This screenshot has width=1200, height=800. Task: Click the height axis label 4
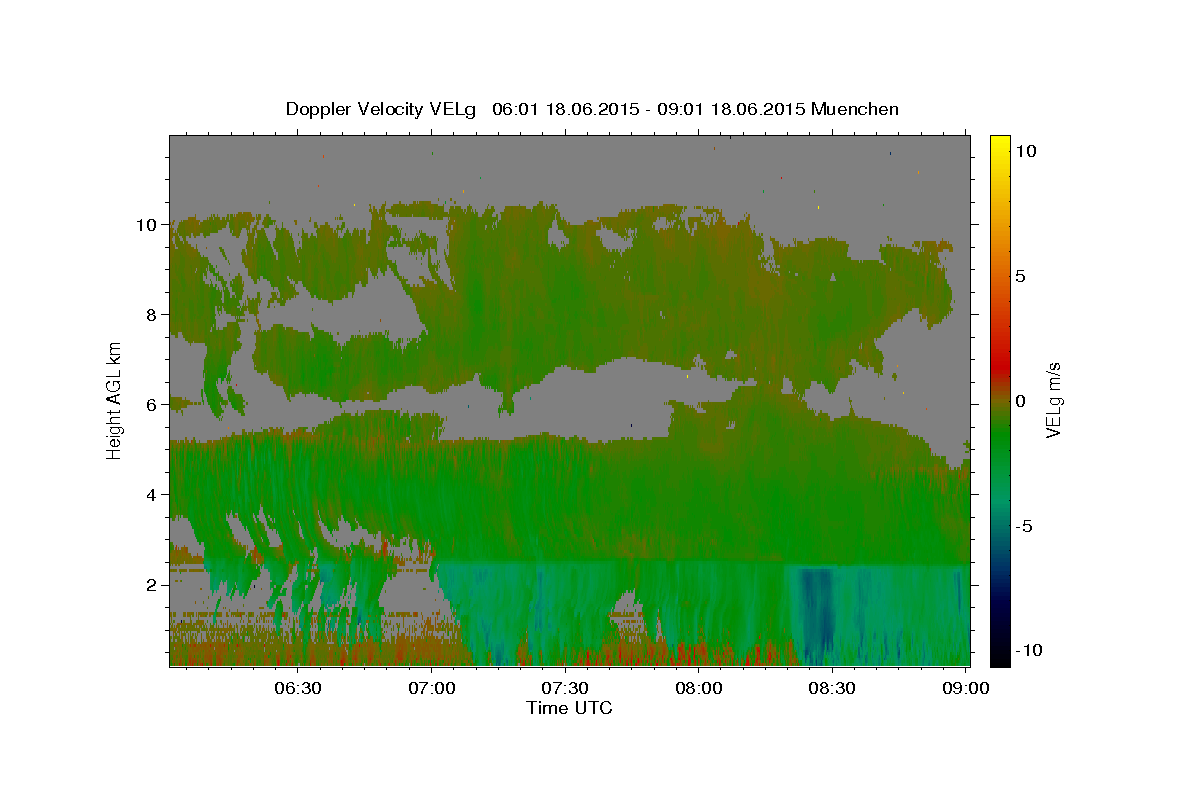pyautogui.click(x=151, y=495)
